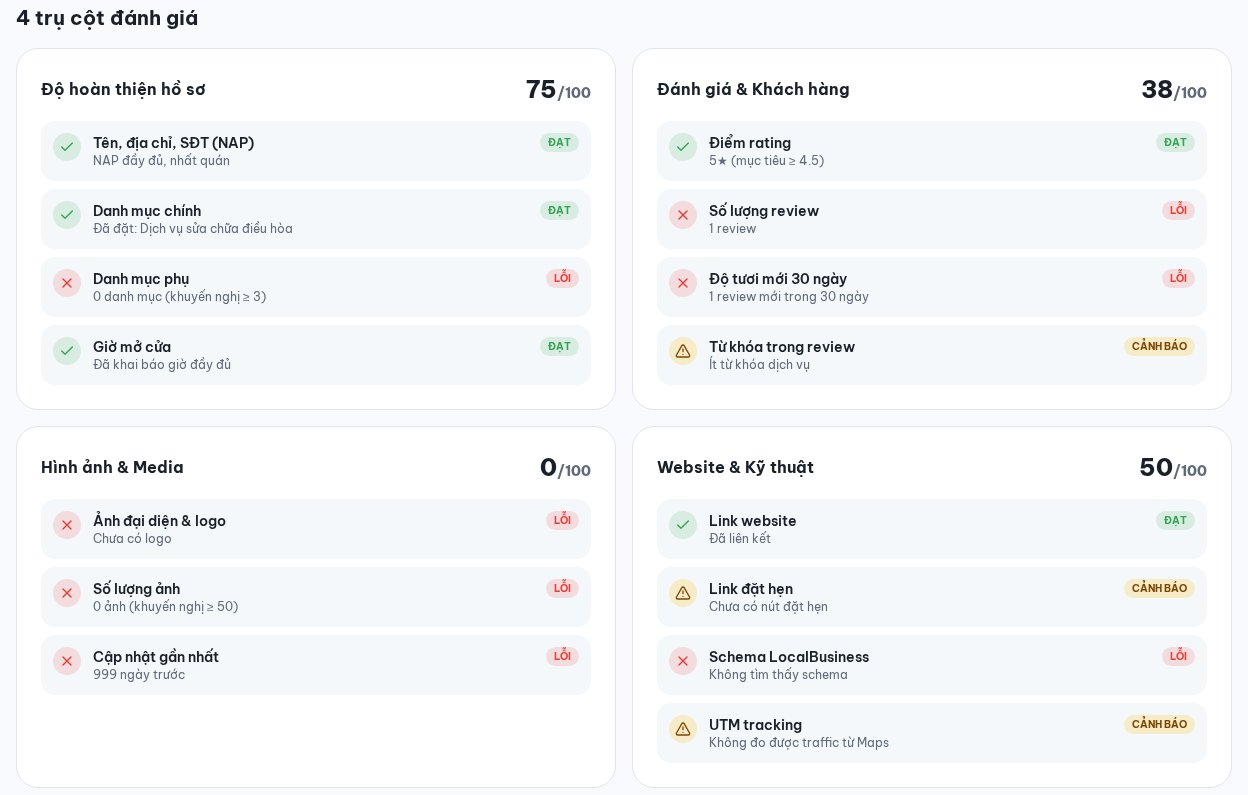Click the LỖI badge on Ảnh đại diện & logo row
Screen dimensions: 1248x795
[x=562, y=520]
